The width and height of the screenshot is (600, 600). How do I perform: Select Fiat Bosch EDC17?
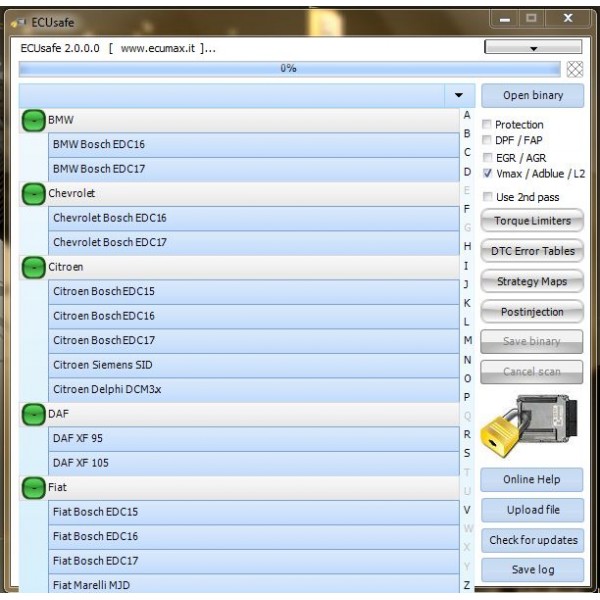254,561
